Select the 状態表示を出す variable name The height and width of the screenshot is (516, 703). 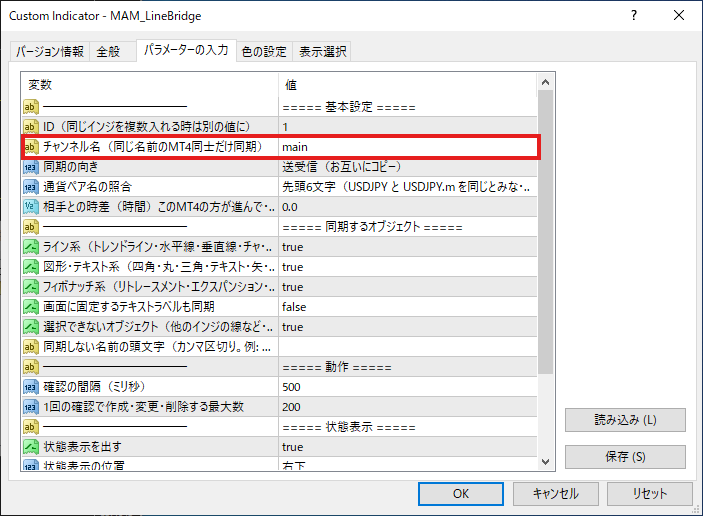82,447
